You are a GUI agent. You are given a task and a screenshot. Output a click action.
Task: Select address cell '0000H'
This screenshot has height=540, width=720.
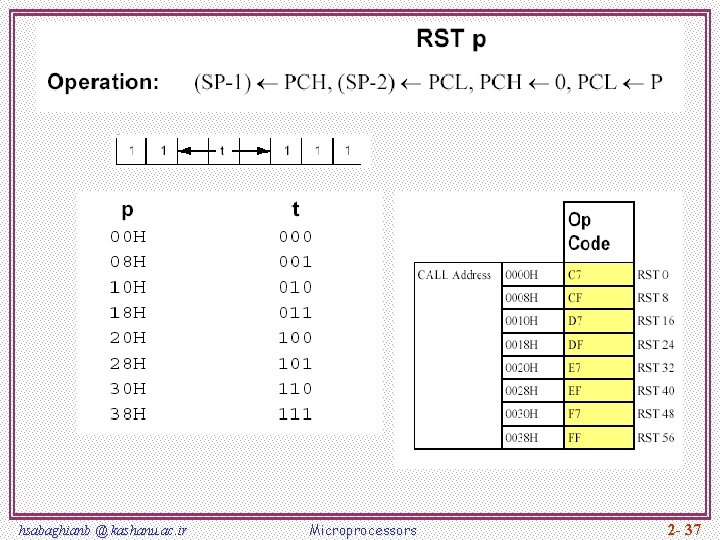[x=533, y=275]
